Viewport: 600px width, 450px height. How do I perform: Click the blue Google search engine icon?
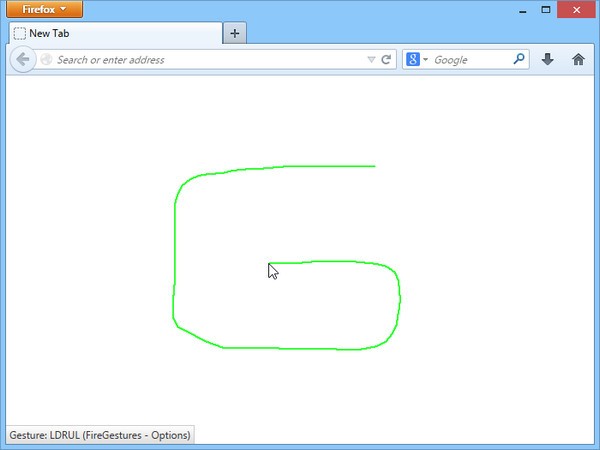click(412, 59)
